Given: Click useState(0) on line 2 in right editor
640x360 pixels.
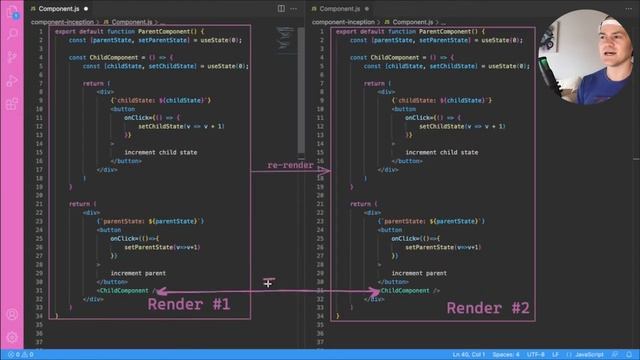Looking at the screenshot, I should 500,40.
